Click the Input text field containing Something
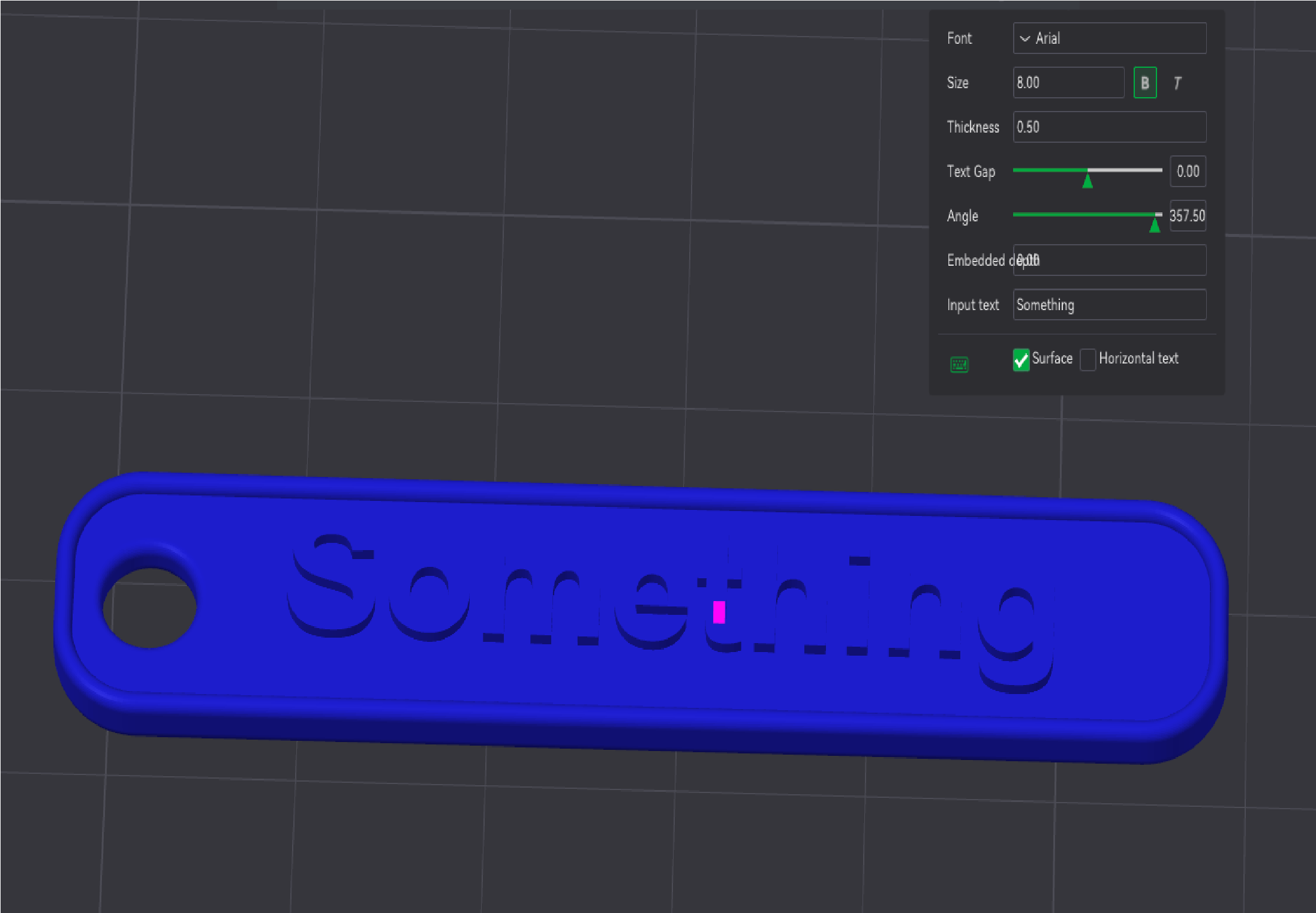The image size is (1316, 913). (x=1110, y=305)
